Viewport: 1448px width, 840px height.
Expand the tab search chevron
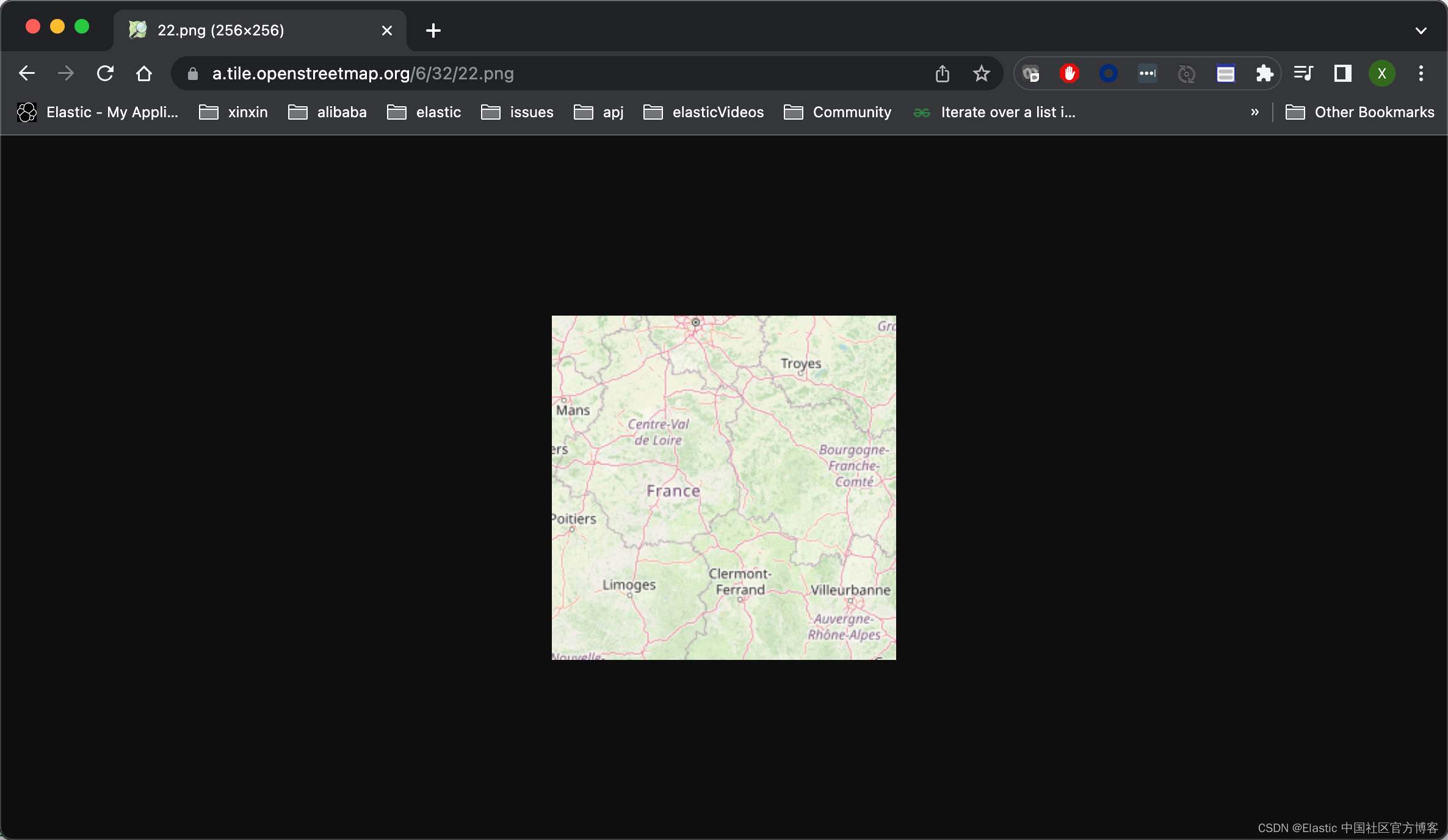pos(1421,31)
